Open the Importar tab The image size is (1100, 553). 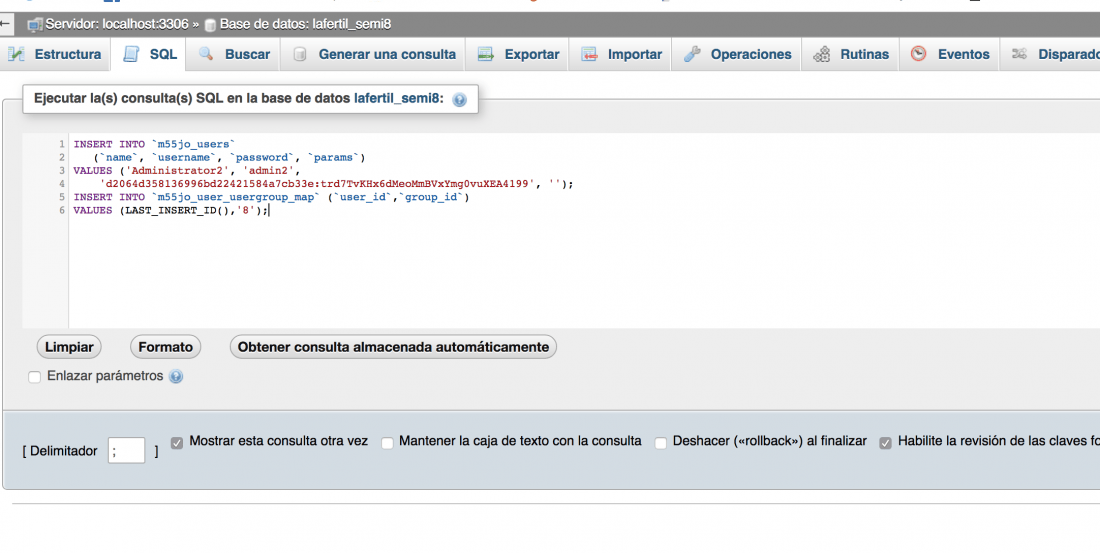621,54
